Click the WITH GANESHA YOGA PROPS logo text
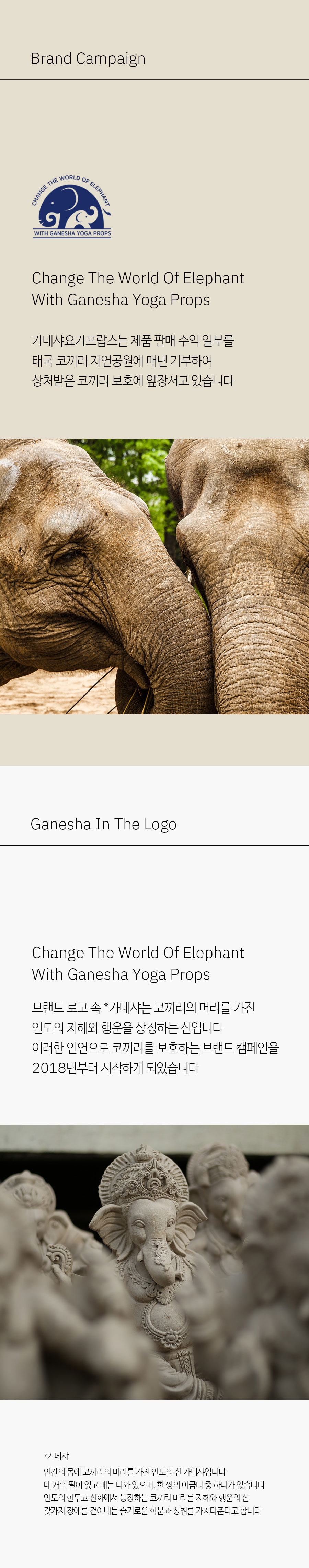 coord(72,233)
